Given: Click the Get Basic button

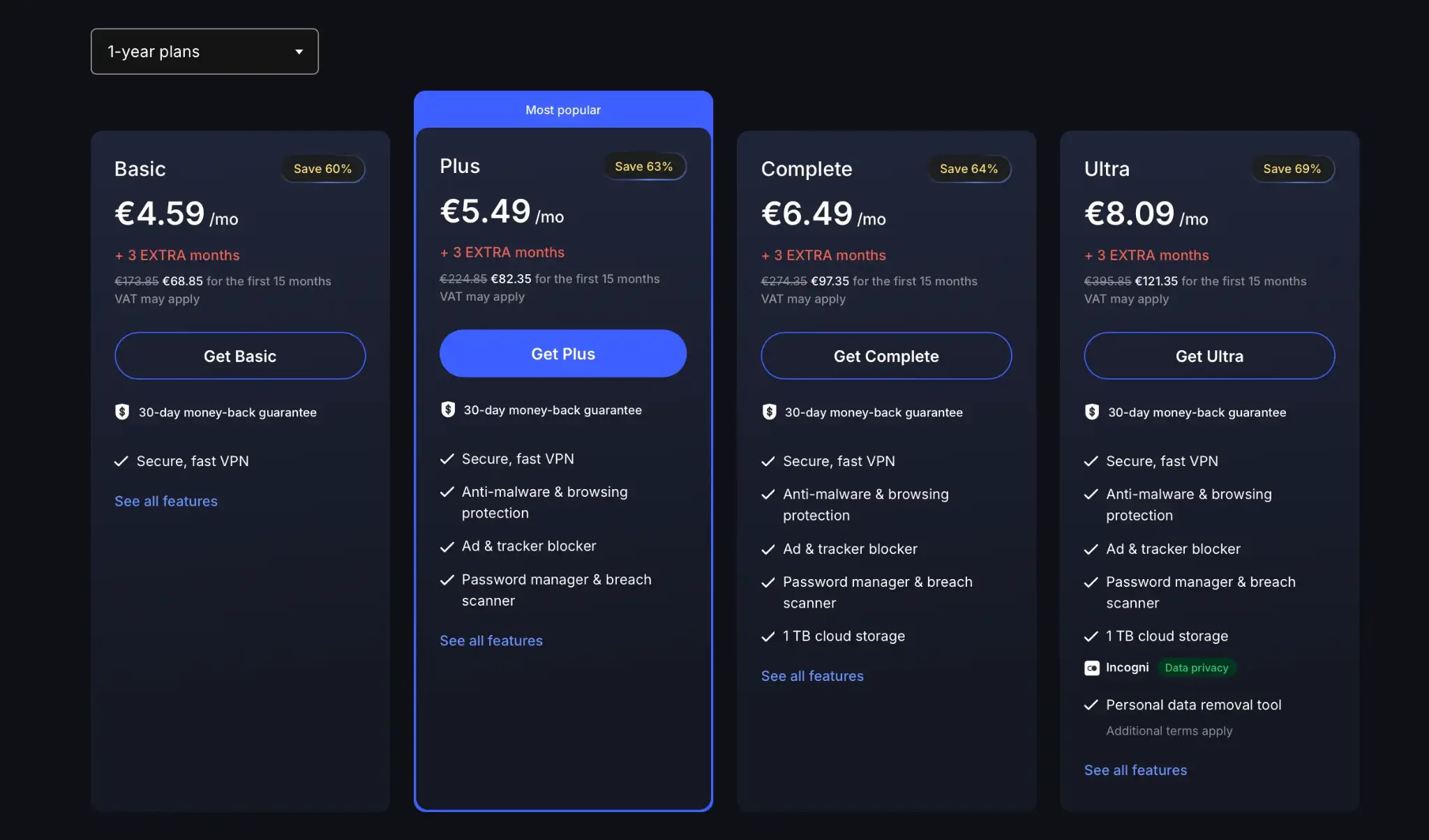Looking at the screenshot, I should coord(240,356).
